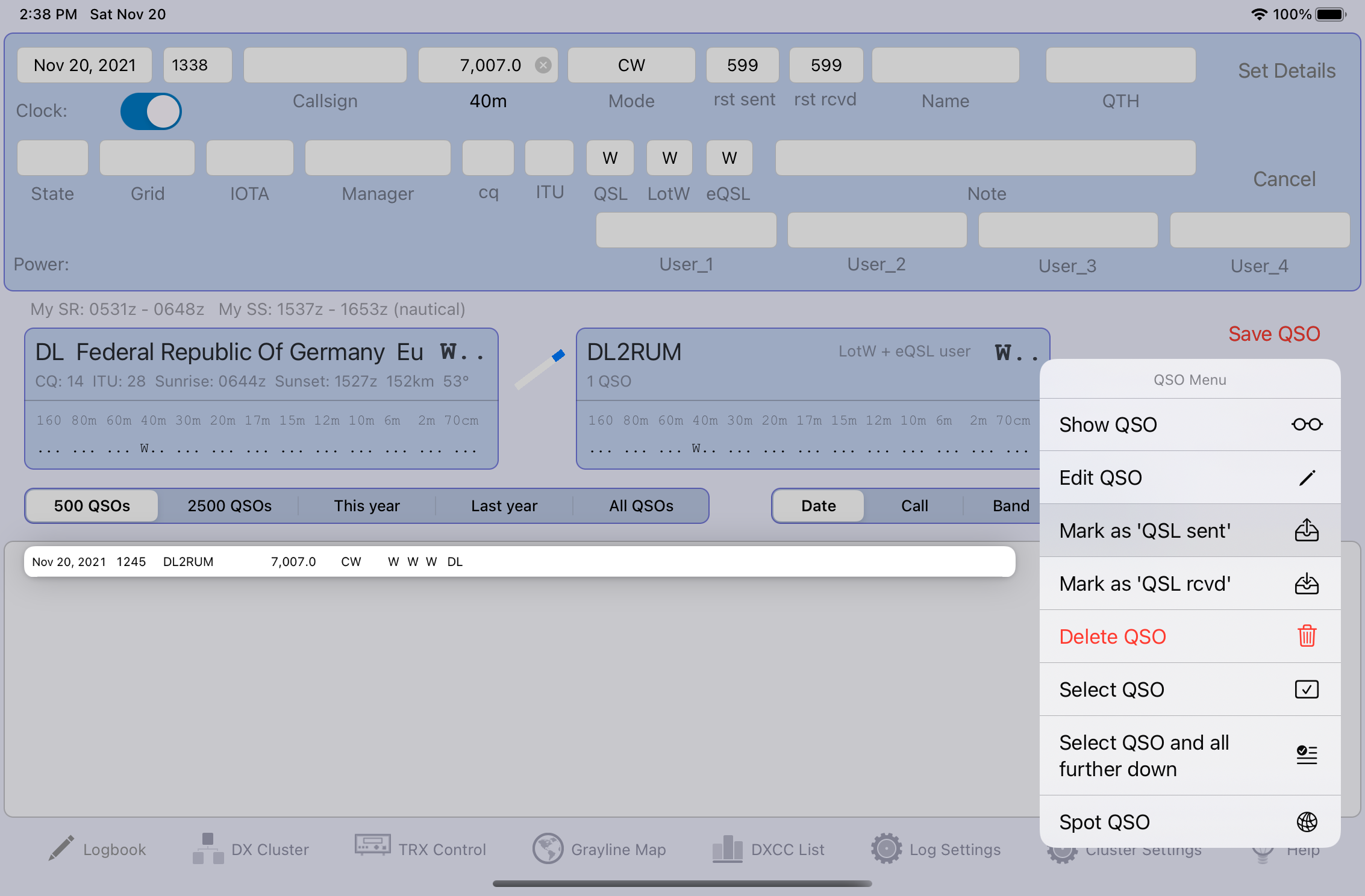This screenshot has width=1365, height=896.
Task: Tap the checkmark box icon for Select QSO
Action: tap(1307, 689)
